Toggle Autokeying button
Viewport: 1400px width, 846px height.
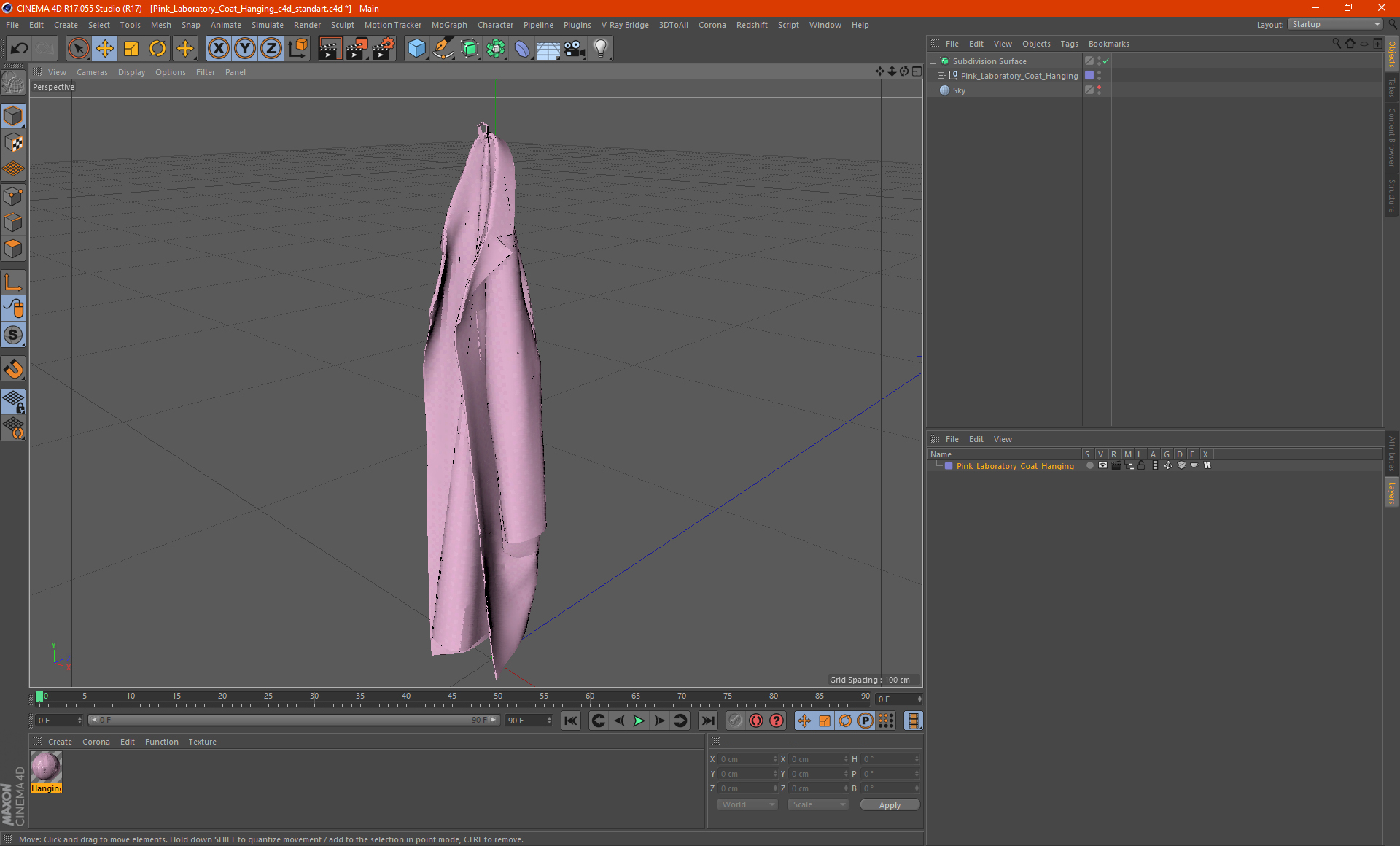point(756,721)
